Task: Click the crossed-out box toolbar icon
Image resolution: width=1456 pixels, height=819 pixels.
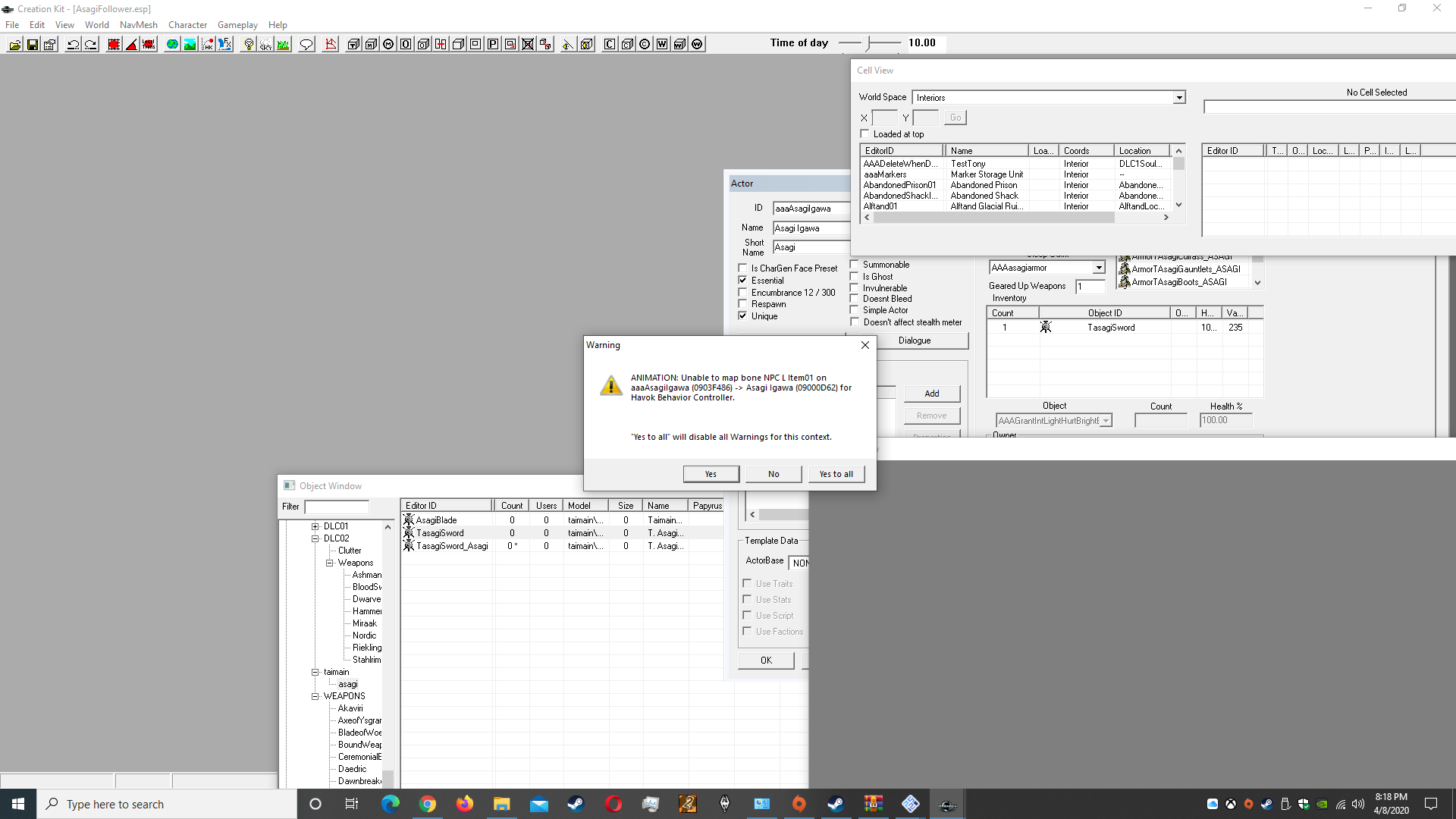Action: pos(528,44)
